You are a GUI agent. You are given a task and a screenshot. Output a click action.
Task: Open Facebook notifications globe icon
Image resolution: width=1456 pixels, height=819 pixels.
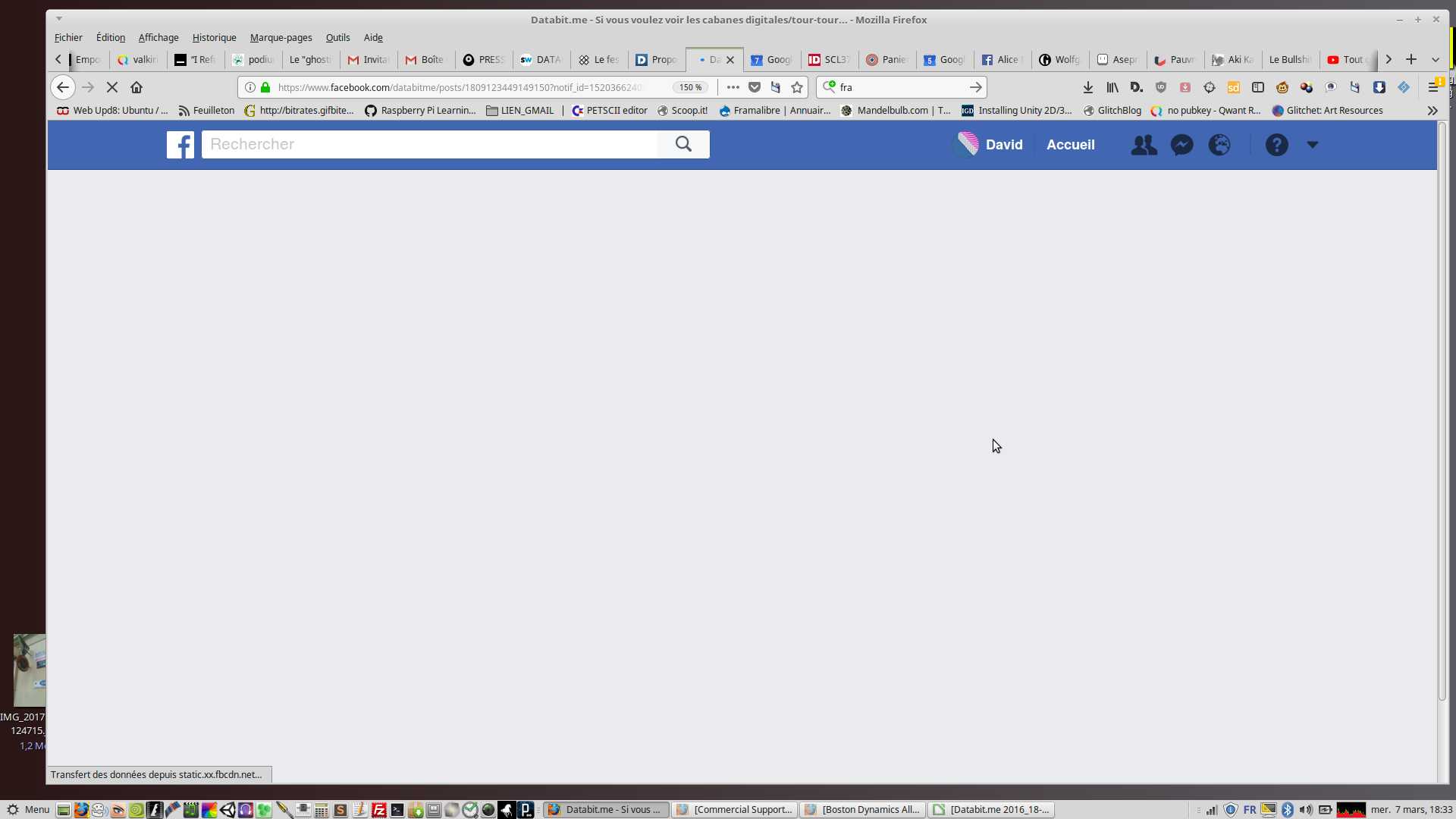pyautogui.click(x=1219, y=145)
